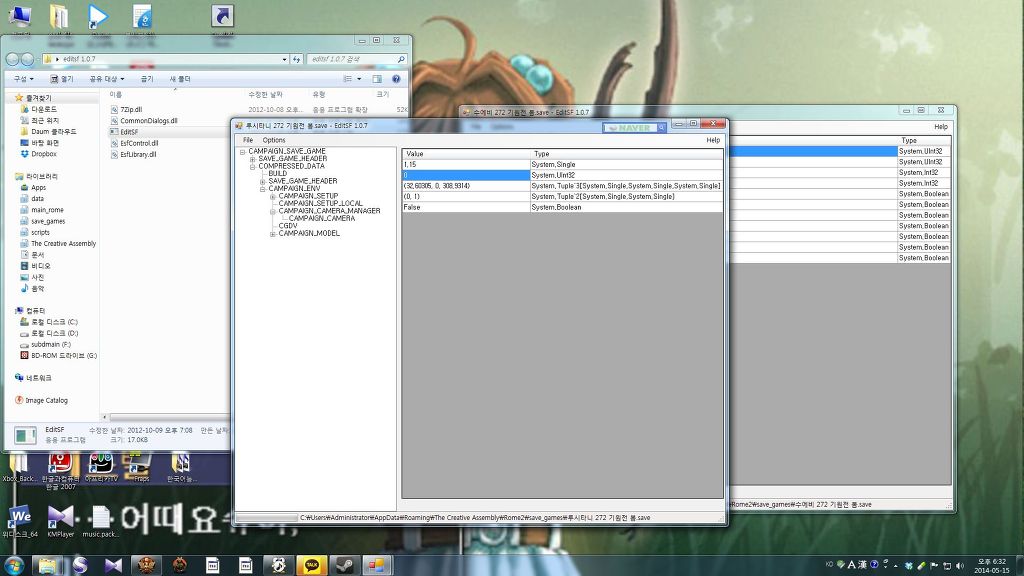Select the 7Zip.dll file icon
The height and width of the screenshot is (576, 1024).
113,109
